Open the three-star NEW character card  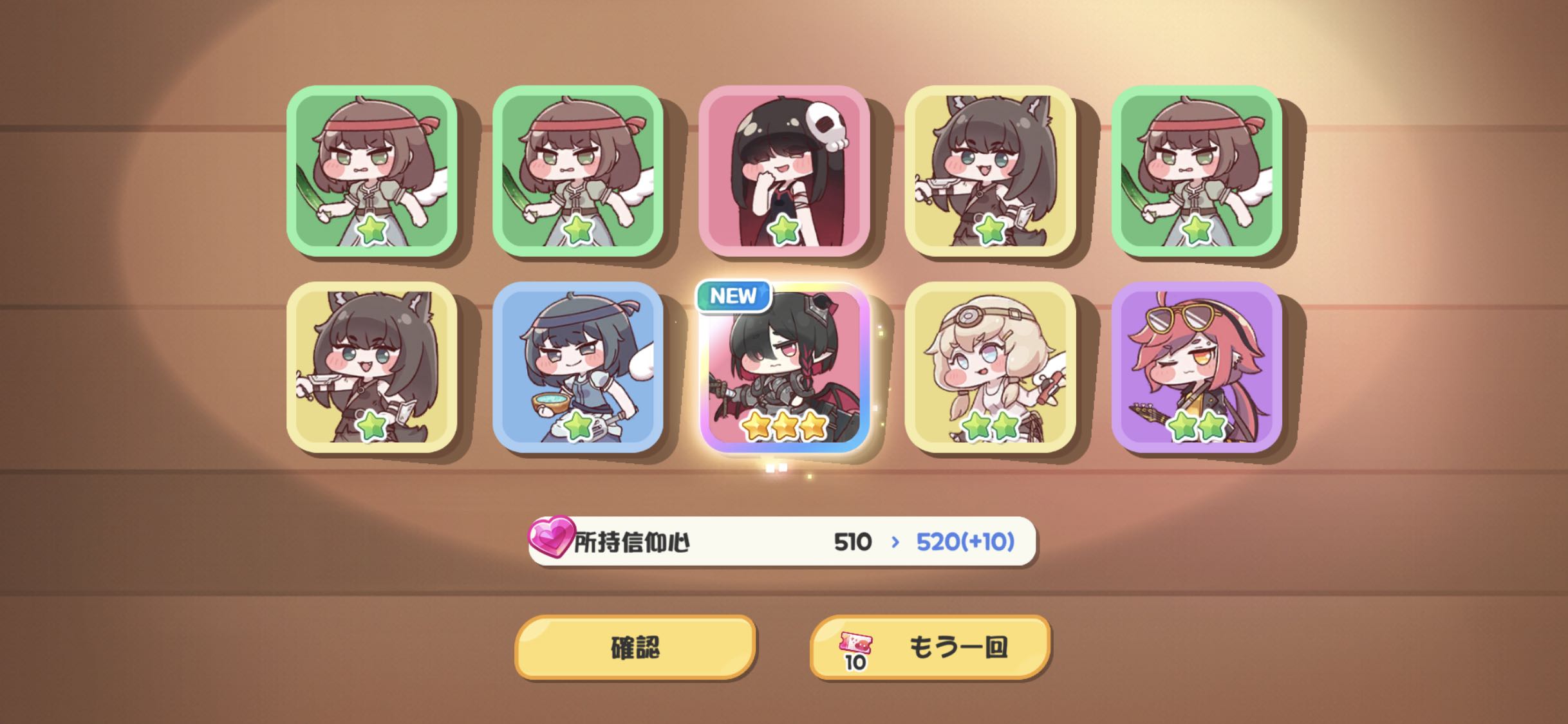click(x=784, y=367)
